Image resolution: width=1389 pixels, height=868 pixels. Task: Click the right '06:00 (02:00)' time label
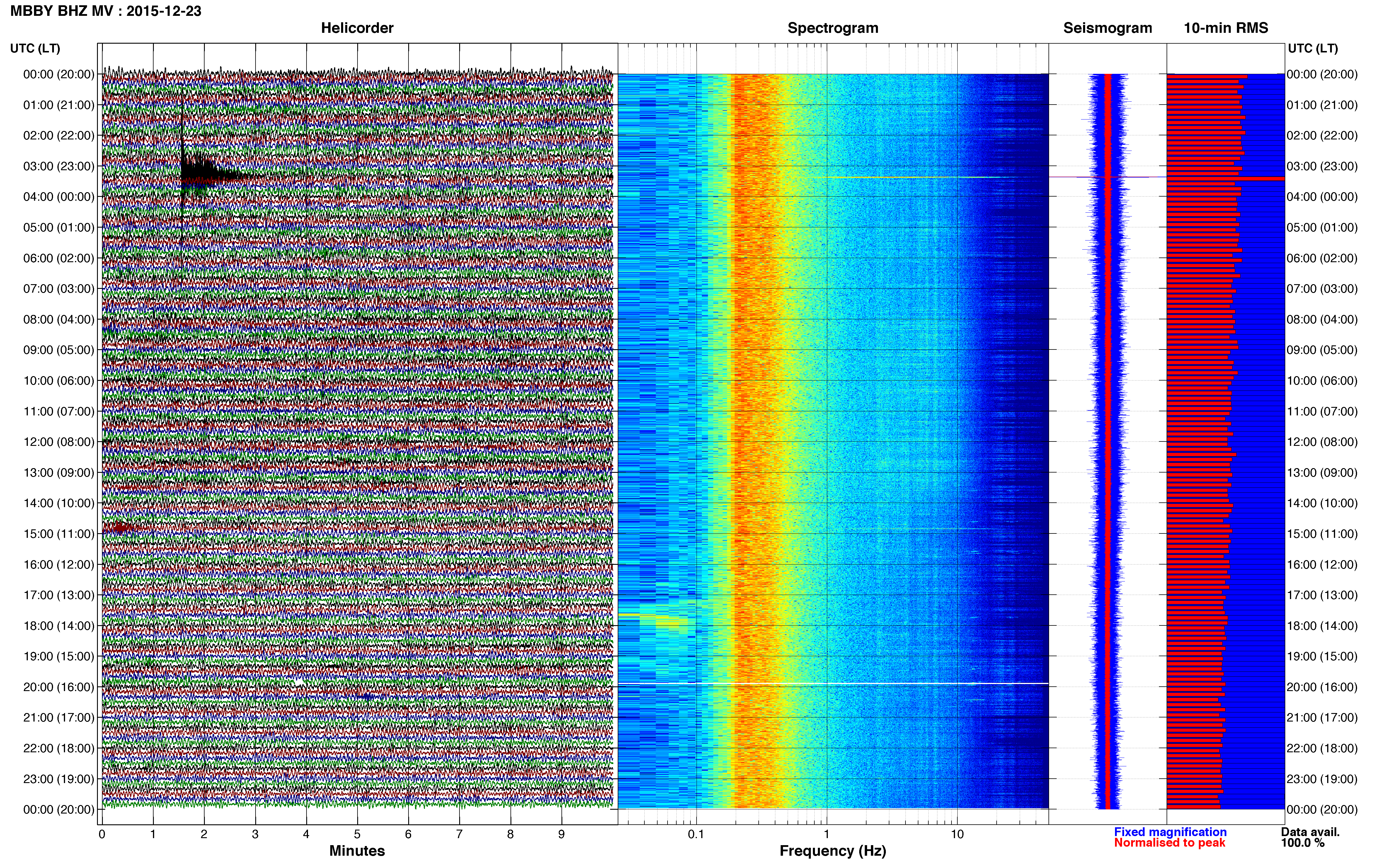click(x=1322, y=258)
